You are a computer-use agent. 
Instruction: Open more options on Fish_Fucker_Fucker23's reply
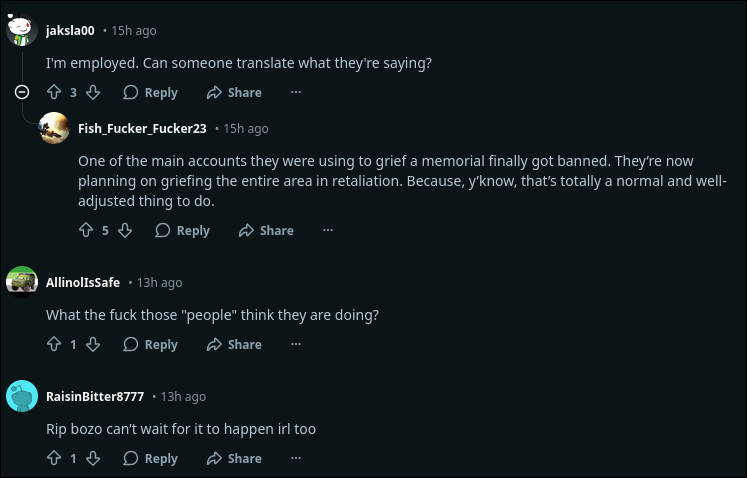pos(327,230)
